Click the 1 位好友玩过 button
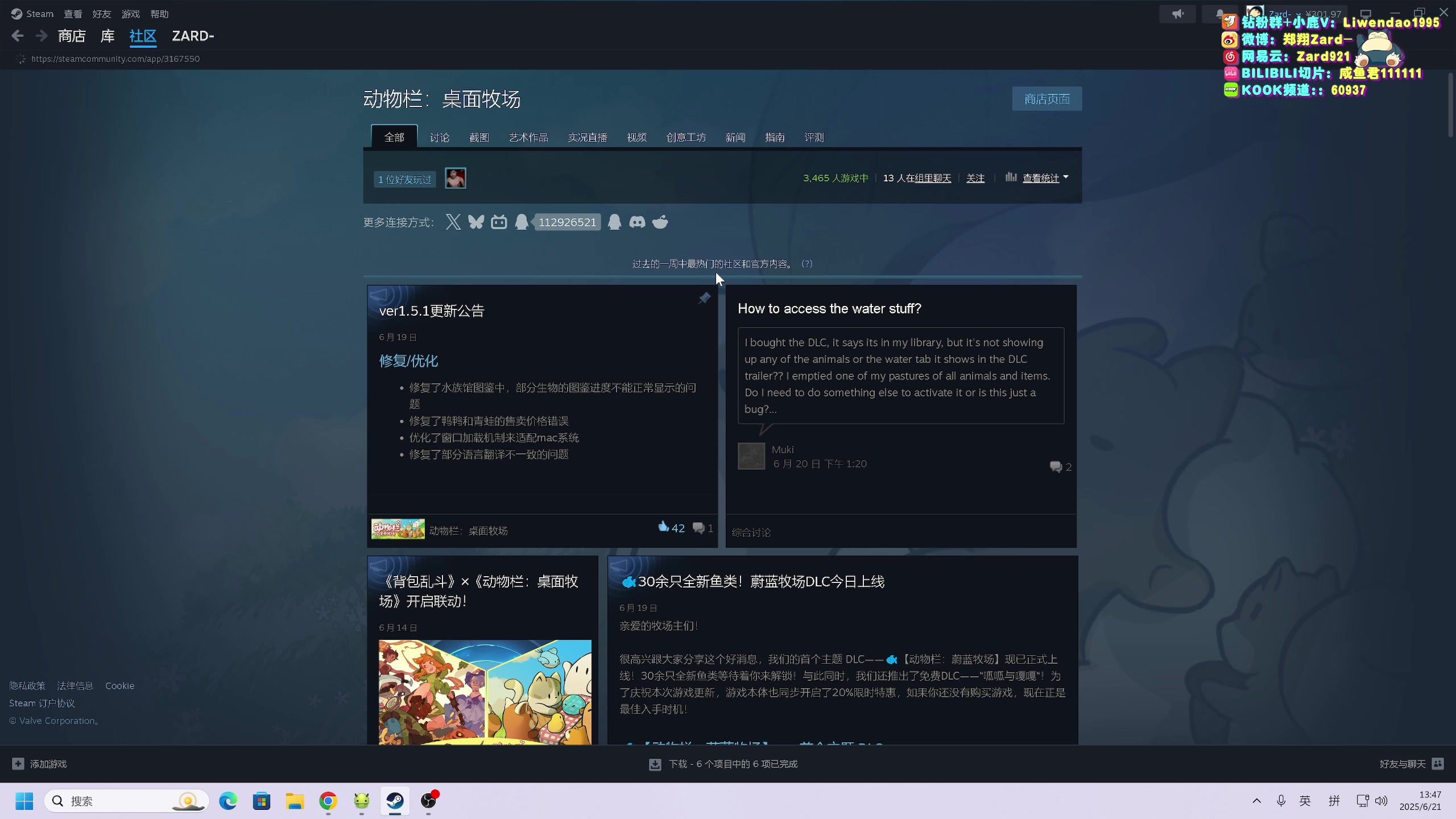This screenshot has width=1456, height=819. click(404, 179)
